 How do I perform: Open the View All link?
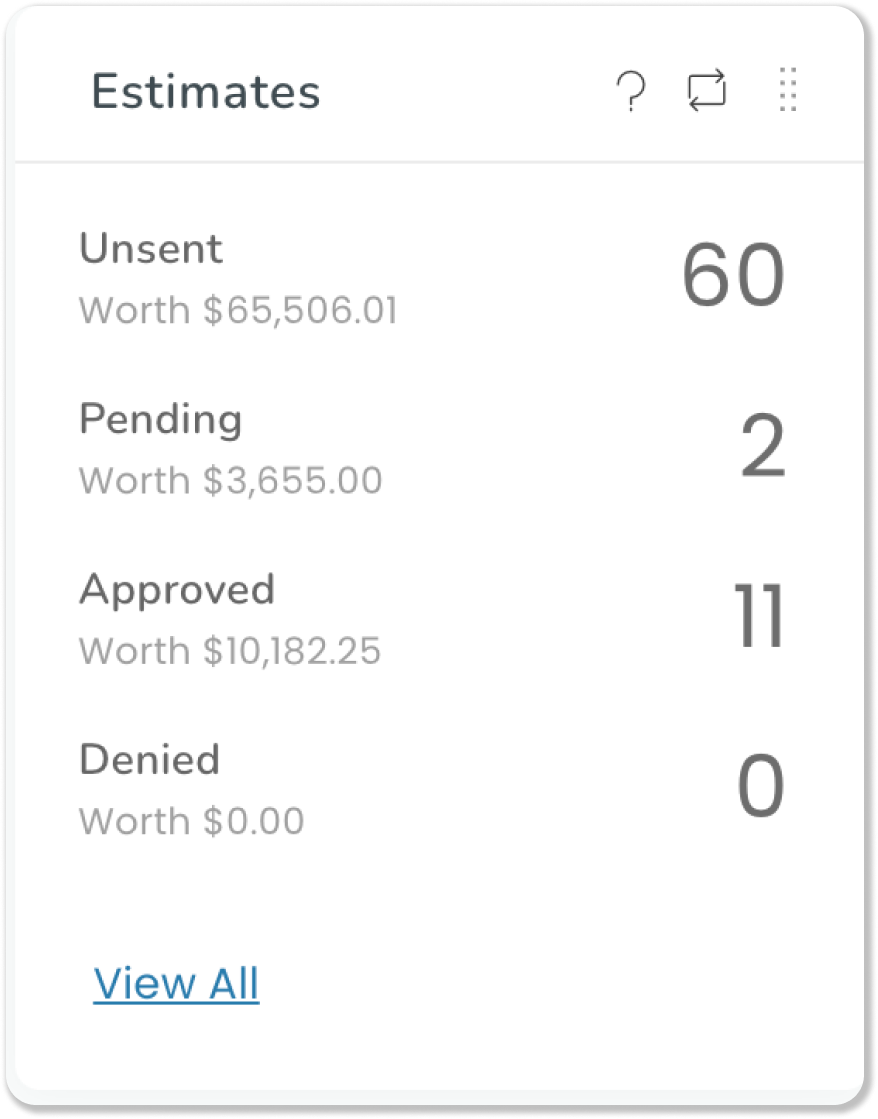point(176,983)
